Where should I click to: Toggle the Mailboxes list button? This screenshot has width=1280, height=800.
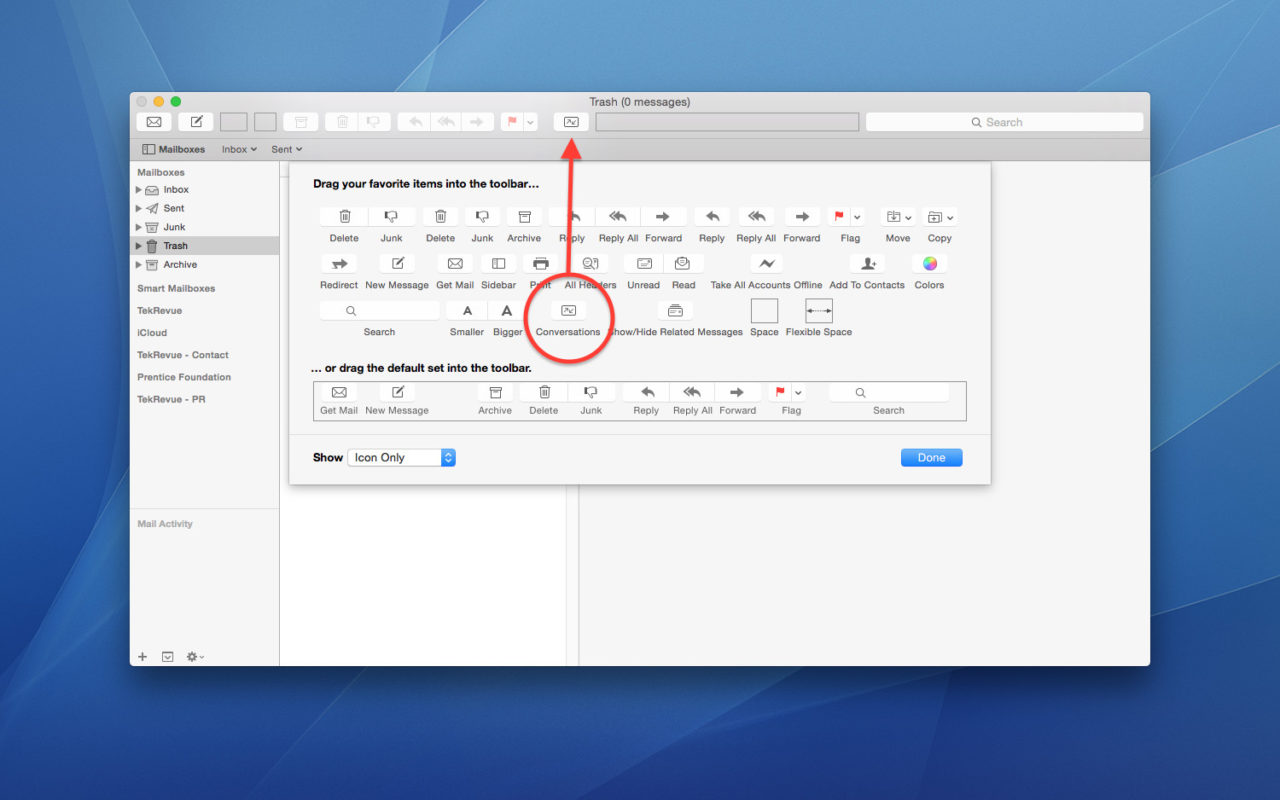174,149
